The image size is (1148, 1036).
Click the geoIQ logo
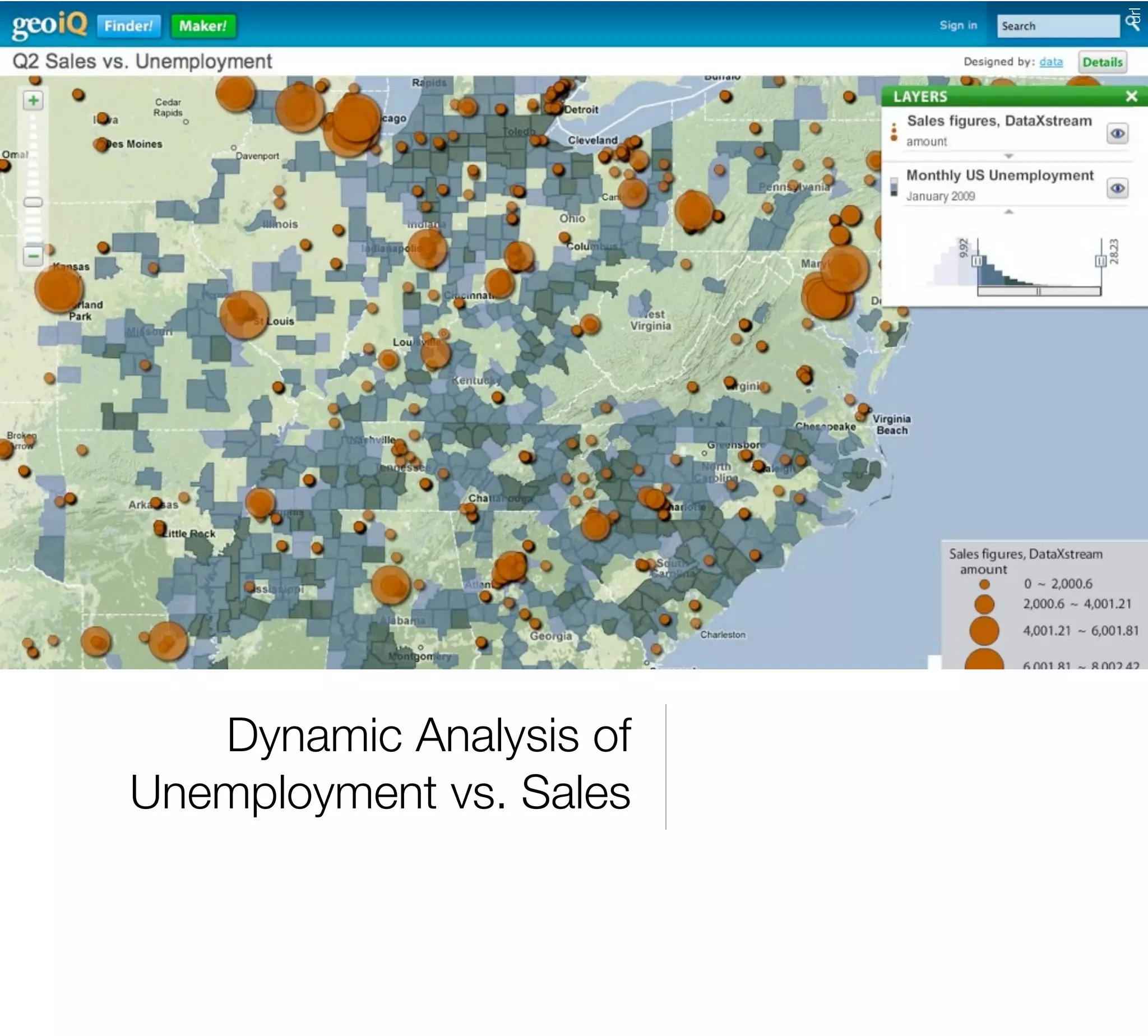49,25
